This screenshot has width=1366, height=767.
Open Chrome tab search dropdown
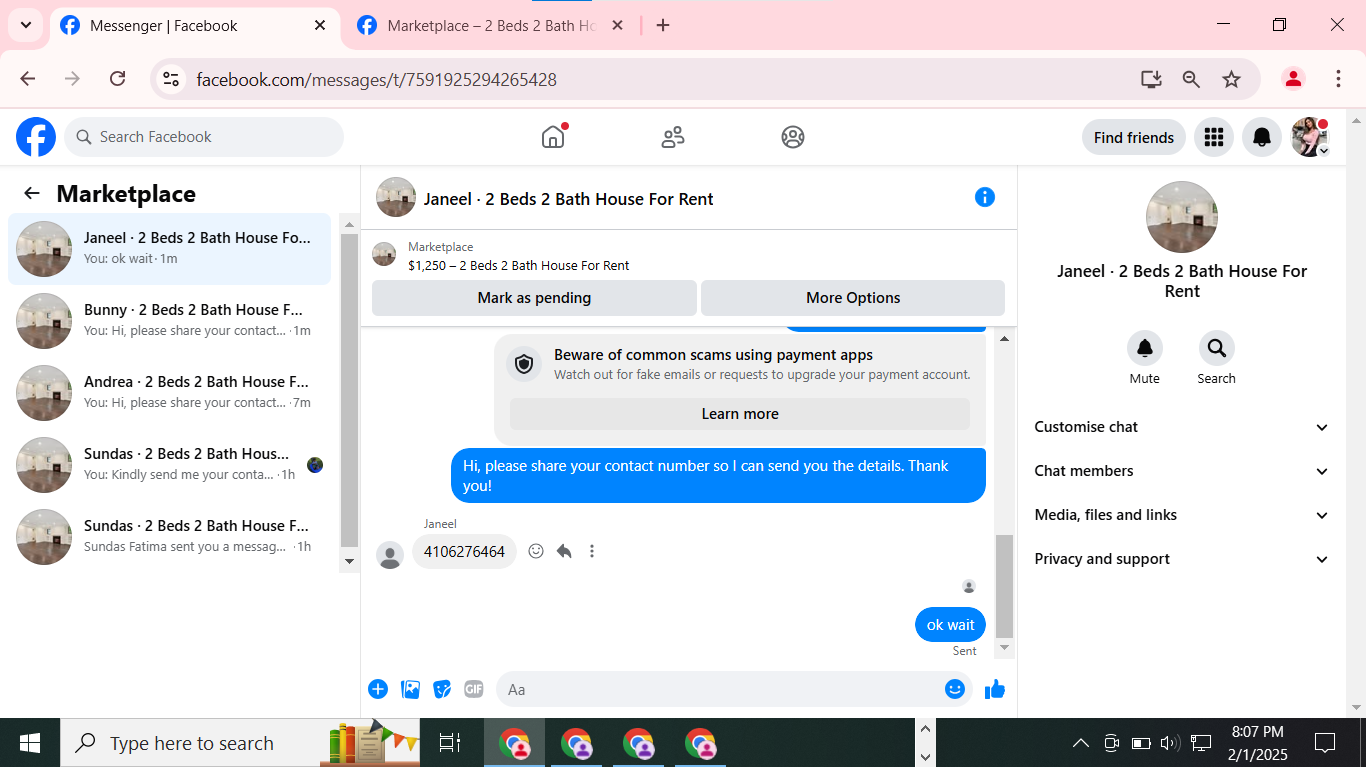(25, 25)
